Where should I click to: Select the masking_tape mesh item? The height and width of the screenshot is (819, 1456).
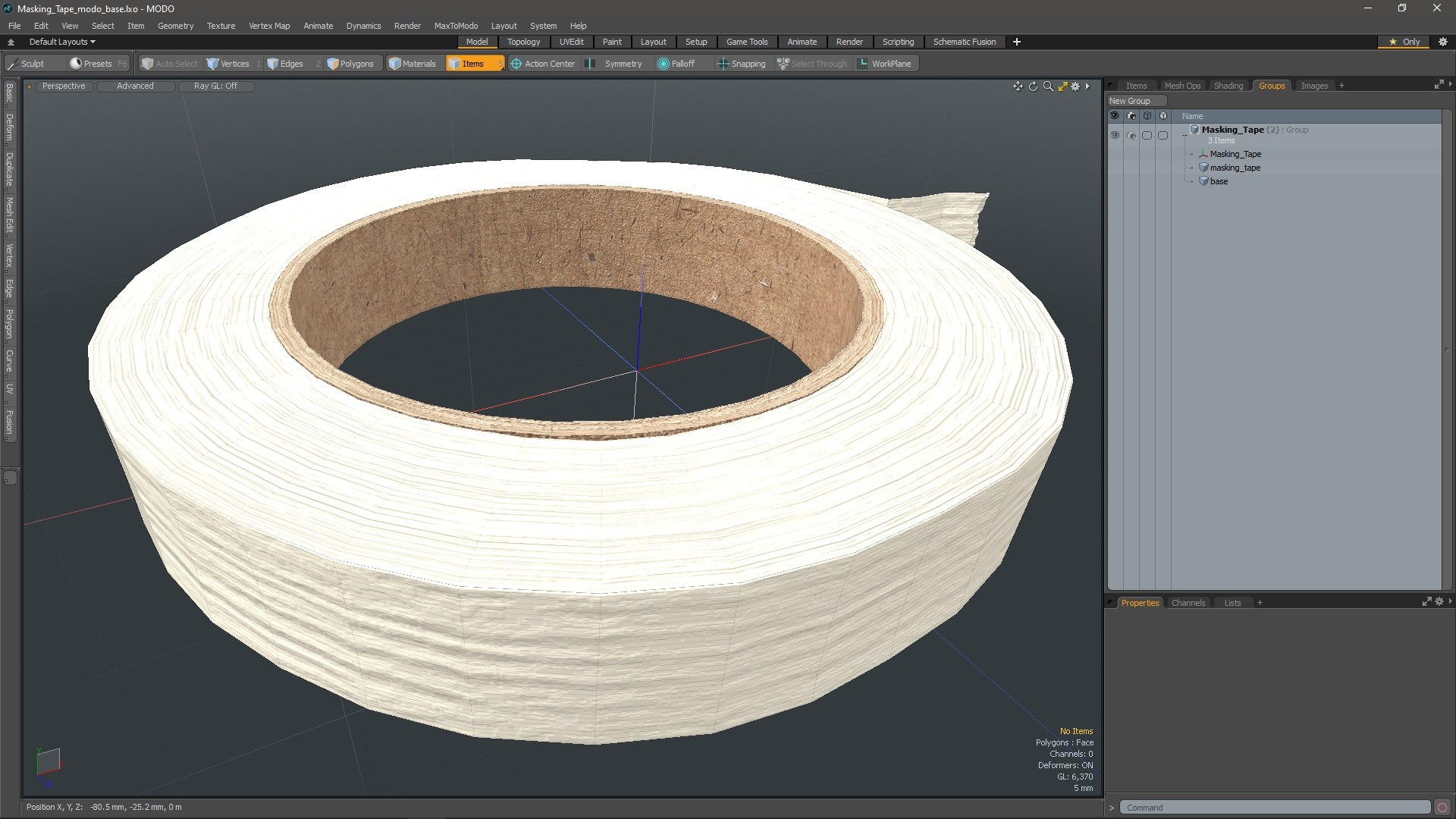pos(1235,168)
